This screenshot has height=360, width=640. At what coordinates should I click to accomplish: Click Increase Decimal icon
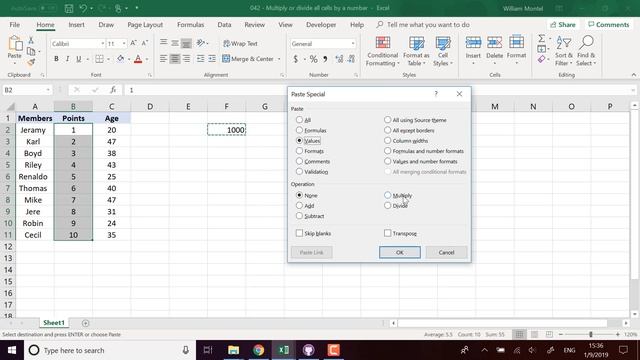point(339,59)
